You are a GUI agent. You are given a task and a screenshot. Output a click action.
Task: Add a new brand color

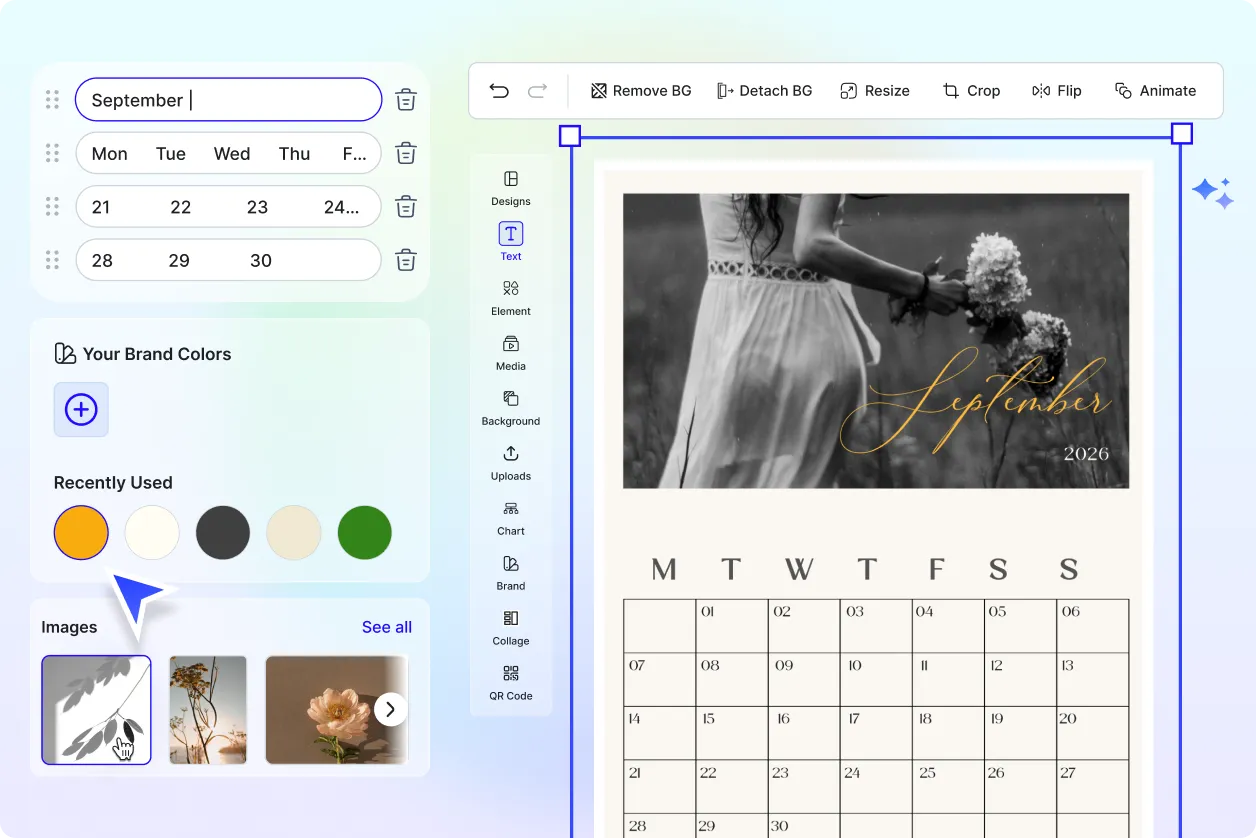pyautogui.click(x=81, y=409)
